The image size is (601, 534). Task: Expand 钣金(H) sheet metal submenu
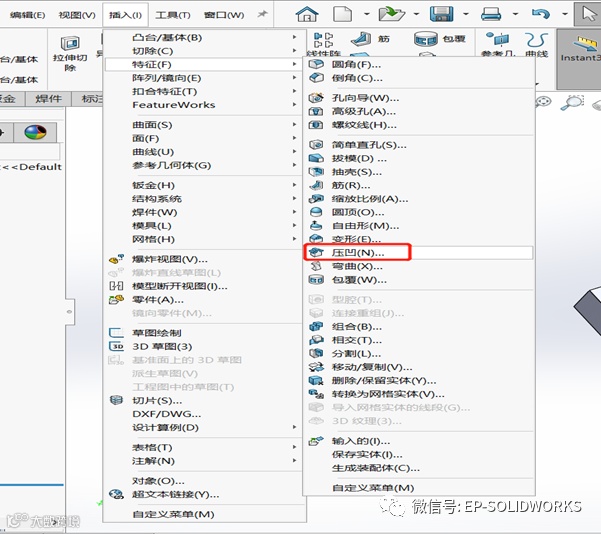205,185
